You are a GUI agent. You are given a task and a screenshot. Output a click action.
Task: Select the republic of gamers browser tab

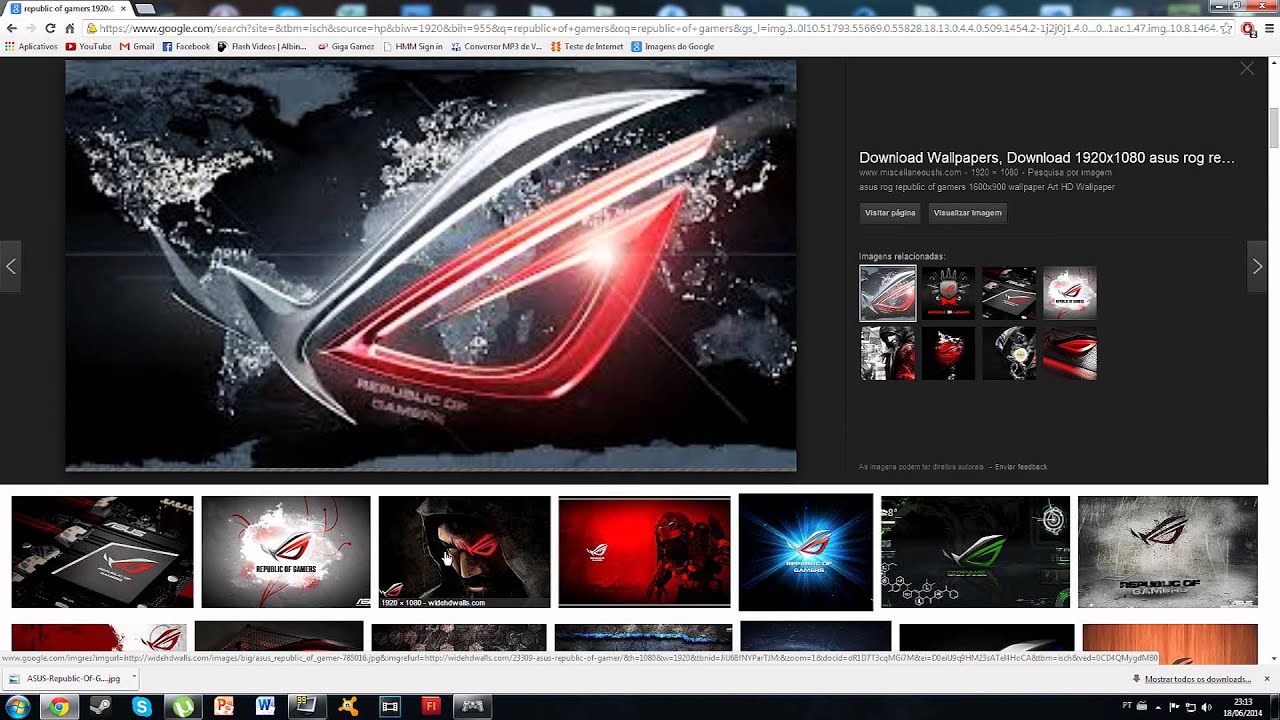pos(66,9)
